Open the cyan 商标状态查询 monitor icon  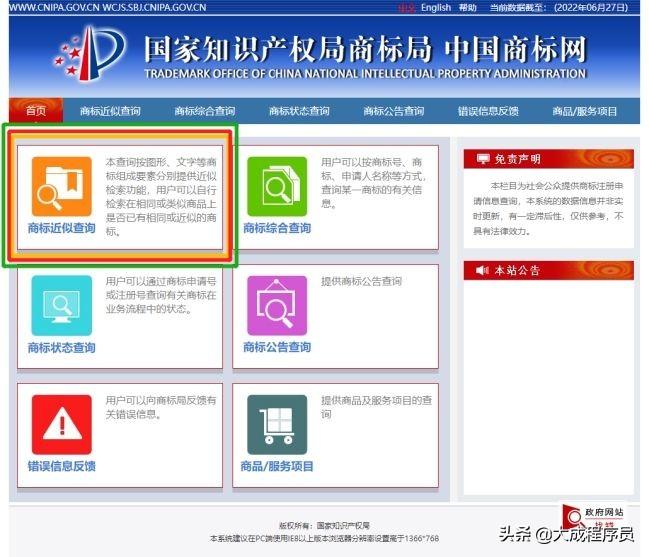[62, 305]
